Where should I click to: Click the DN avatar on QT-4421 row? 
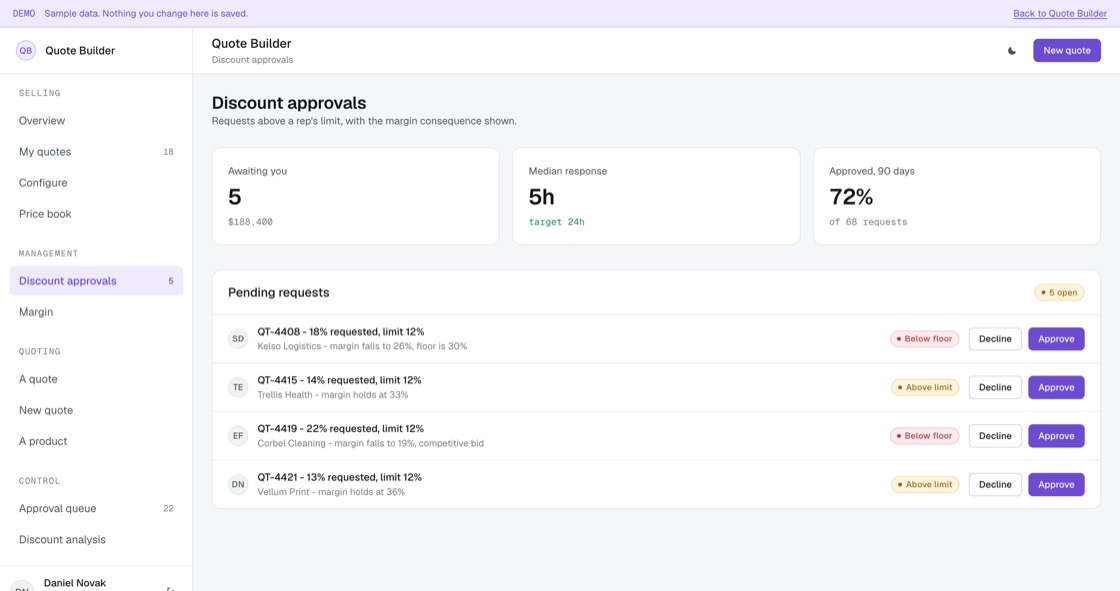238,485
